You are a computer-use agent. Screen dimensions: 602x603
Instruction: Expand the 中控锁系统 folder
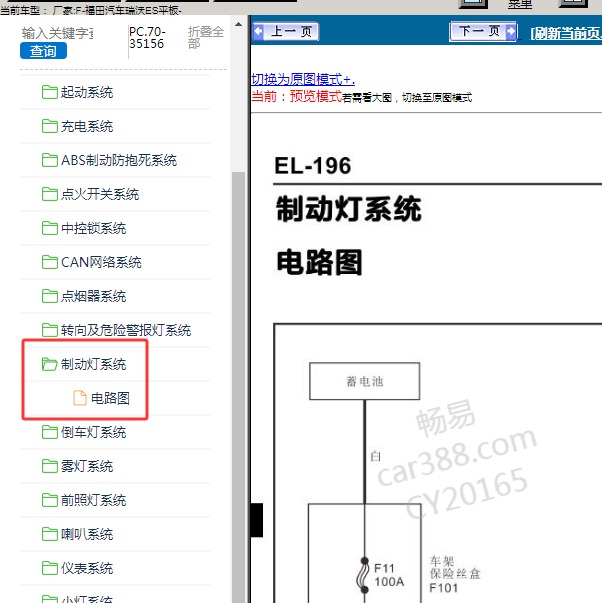[93, 228]
